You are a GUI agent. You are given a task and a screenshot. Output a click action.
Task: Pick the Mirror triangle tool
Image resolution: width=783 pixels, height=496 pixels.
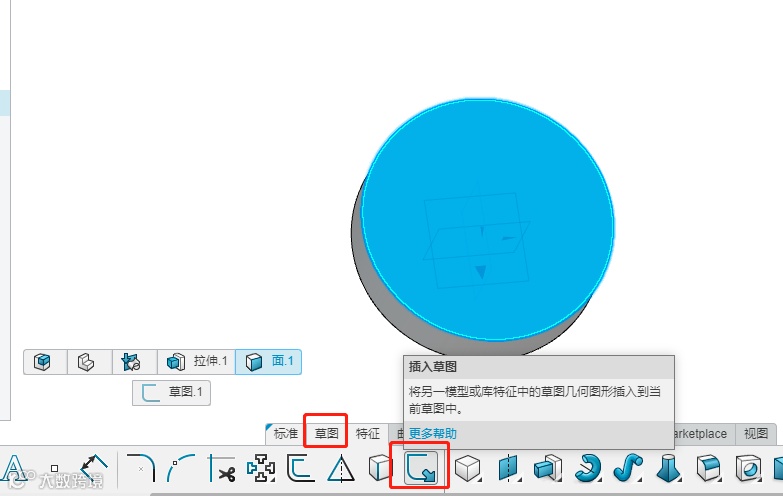(341, 469)
